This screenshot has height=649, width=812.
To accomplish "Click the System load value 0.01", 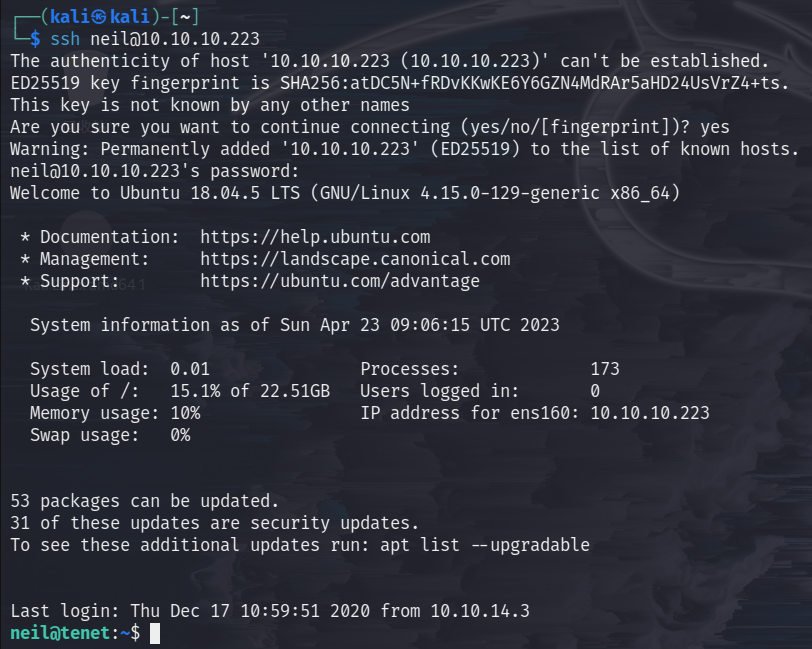I will [190, 369].
